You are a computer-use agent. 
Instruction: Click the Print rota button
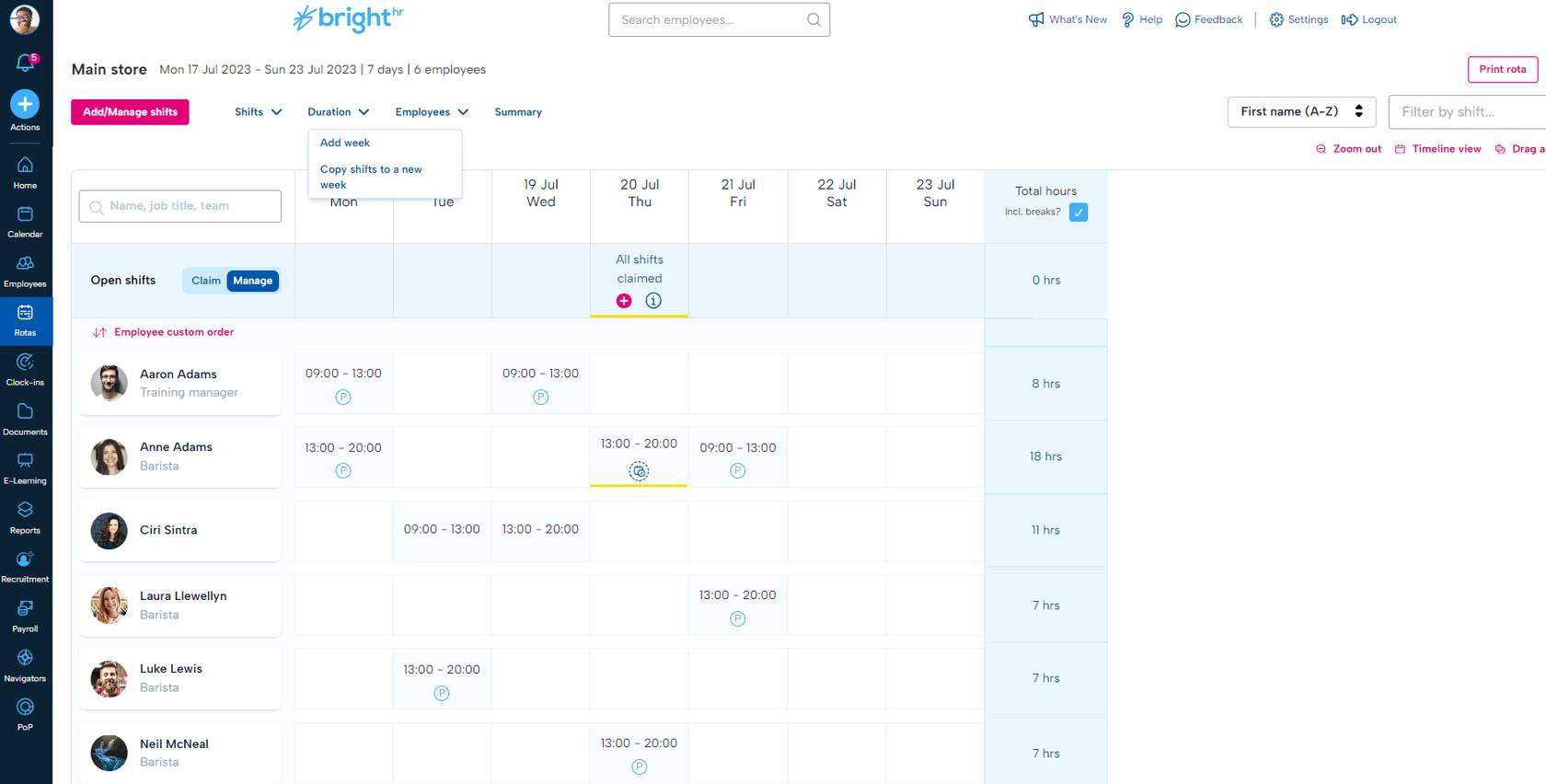pyautogui.click(x=1502, y=69)
